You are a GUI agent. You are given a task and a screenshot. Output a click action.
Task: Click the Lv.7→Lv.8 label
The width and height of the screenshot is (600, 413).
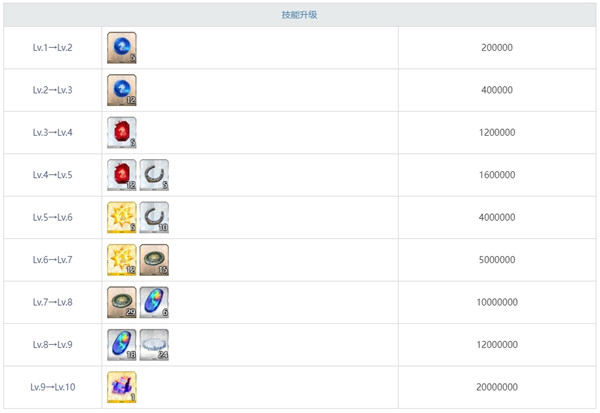pyautogui.click(x=52, y=303)
